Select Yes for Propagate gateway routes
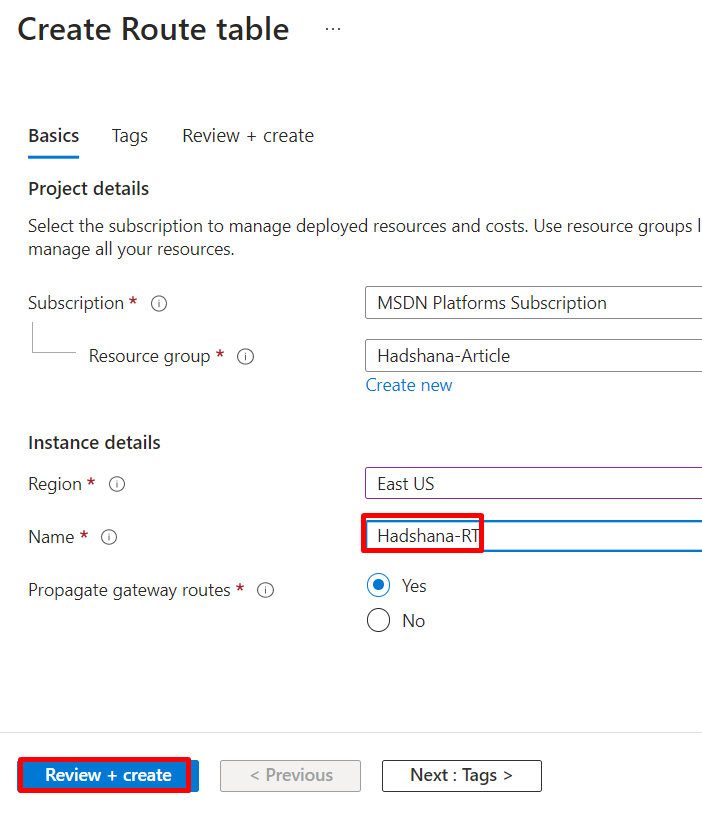The width and height of the screenshot is (702, 816). (x=378, y=585)
